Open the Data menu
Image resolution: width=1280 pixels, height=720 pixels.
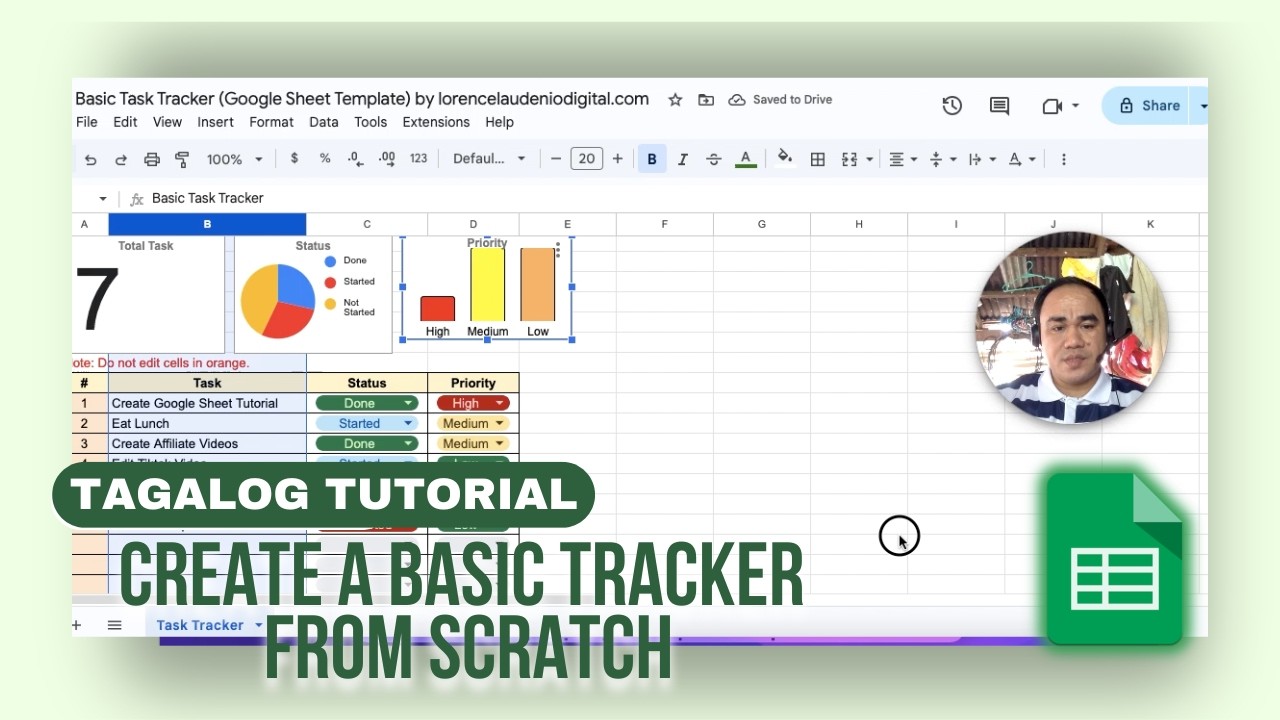324,122
